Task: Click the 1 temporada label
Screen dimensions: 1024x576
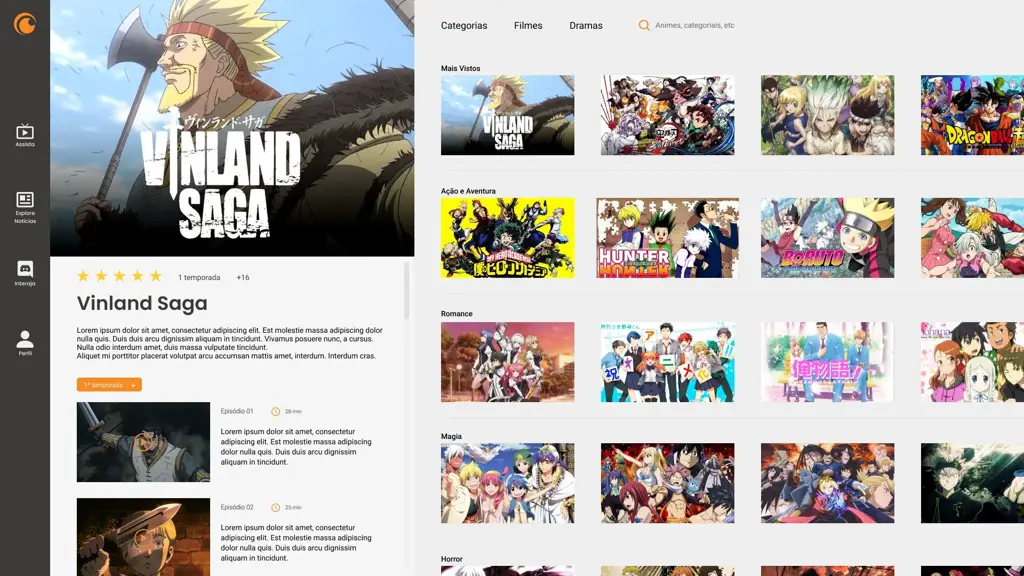Action: click(199, 278)
